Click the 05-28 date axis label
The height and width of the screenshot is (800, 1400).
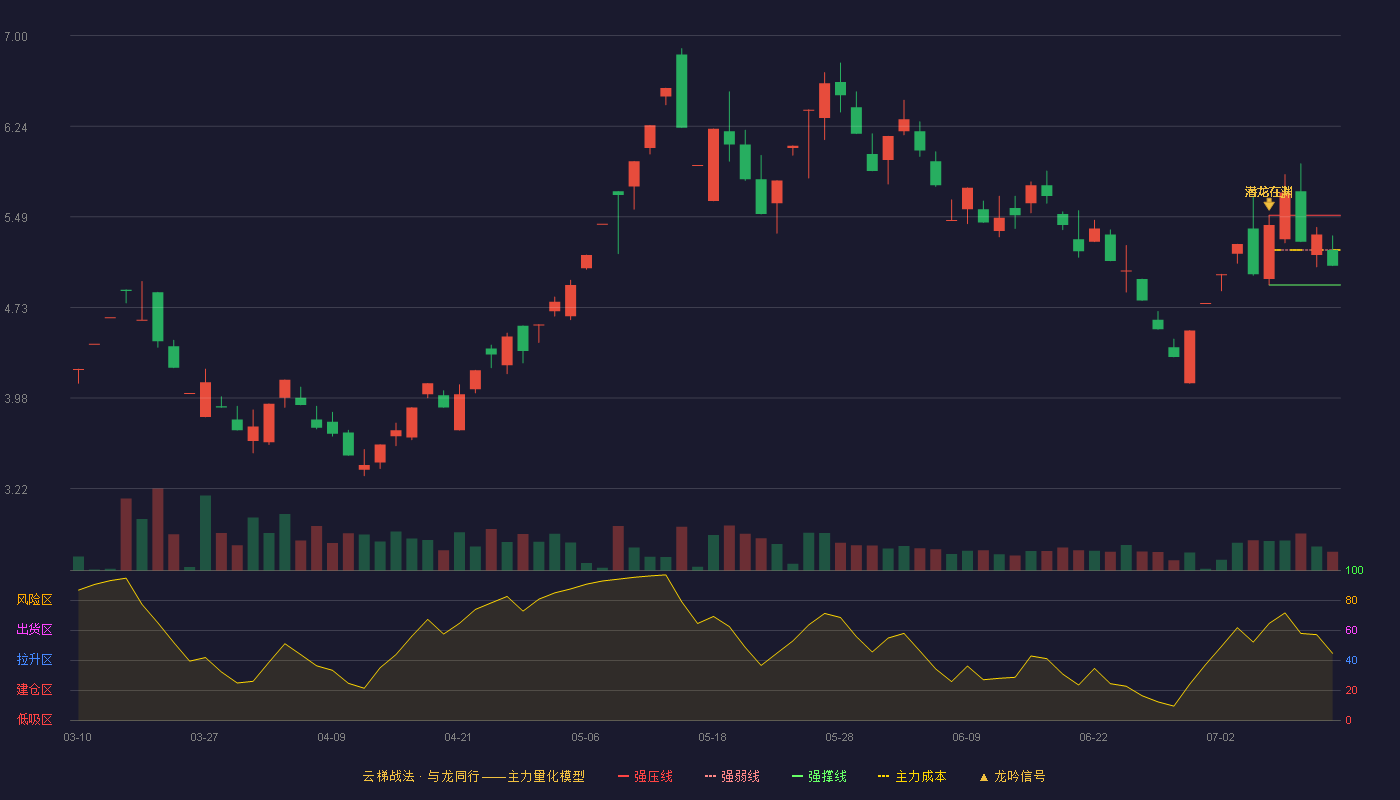[839, 737]
